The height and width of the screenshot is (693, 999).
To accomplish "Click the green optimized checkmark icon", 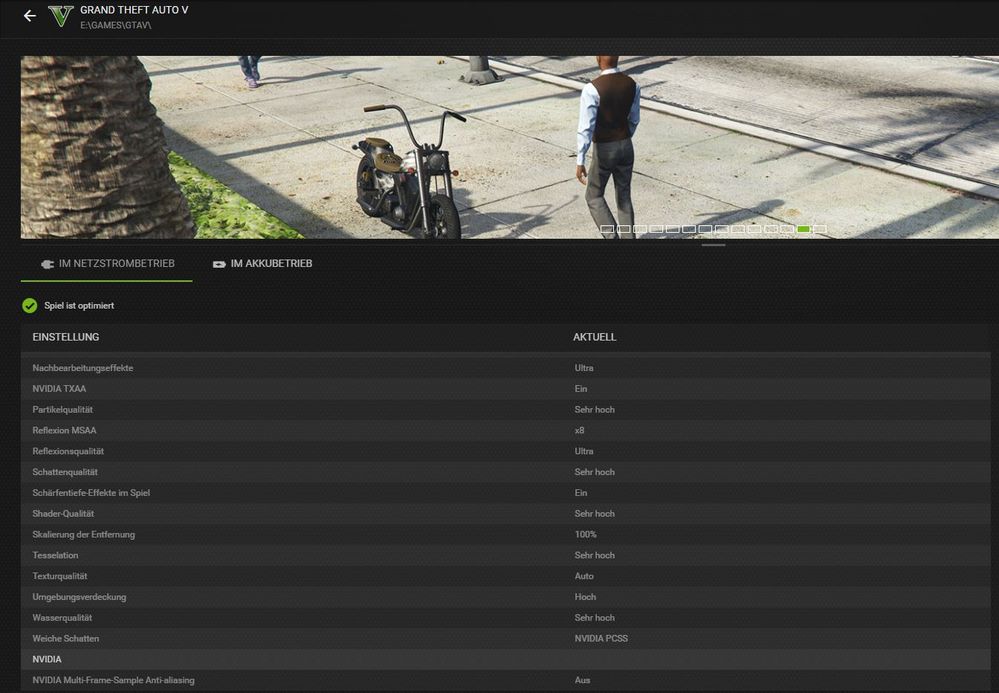I will 30,305.
